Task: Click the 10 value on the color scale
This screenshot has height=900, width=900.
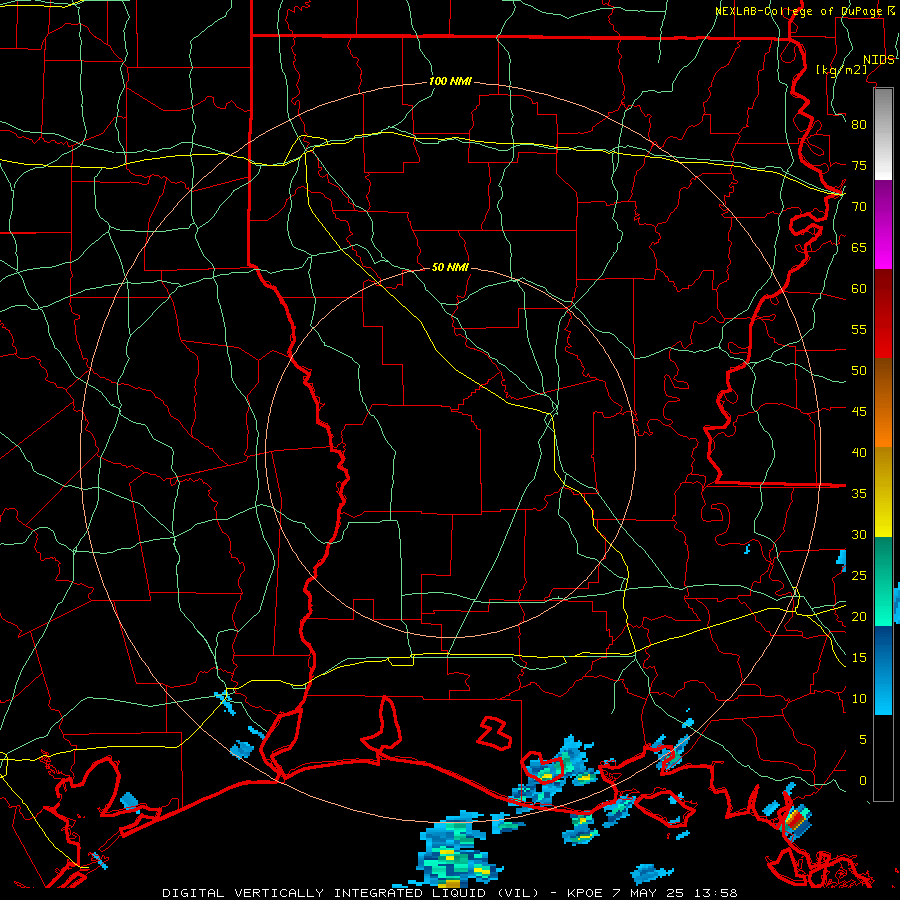Action: tap(859, 699)
